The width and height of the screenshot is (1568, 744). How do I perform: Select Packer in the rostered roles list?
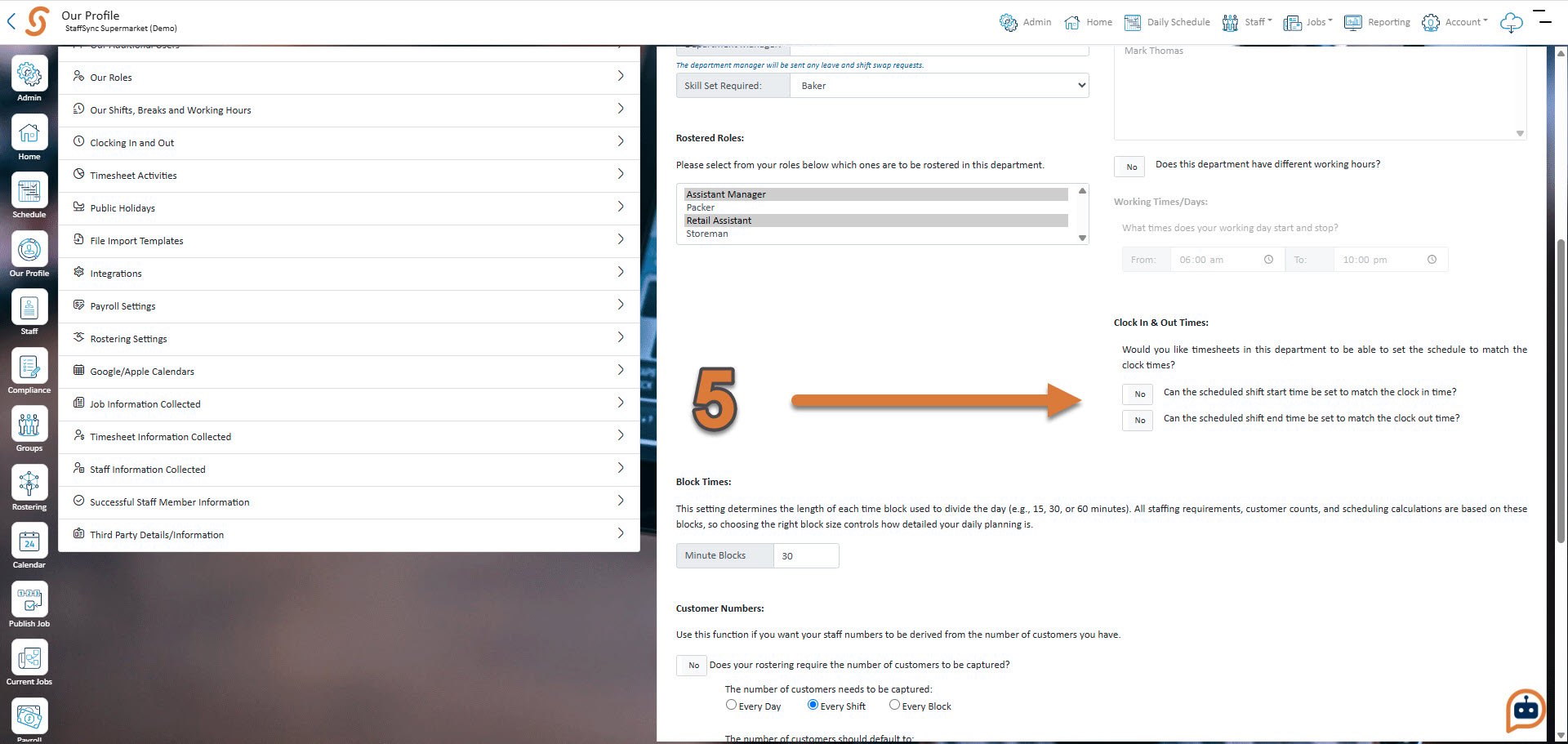[x=876, y=207]
